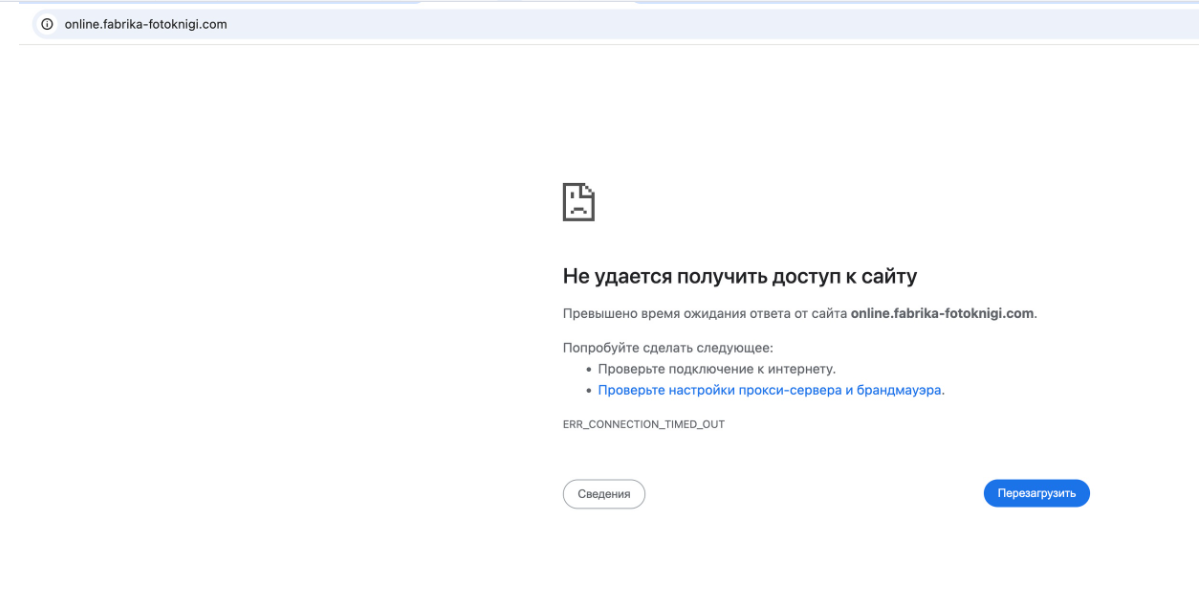Click the Попробуйте сделать следующее line
This screenshot has height=595, width=1199.
point(668,348)
